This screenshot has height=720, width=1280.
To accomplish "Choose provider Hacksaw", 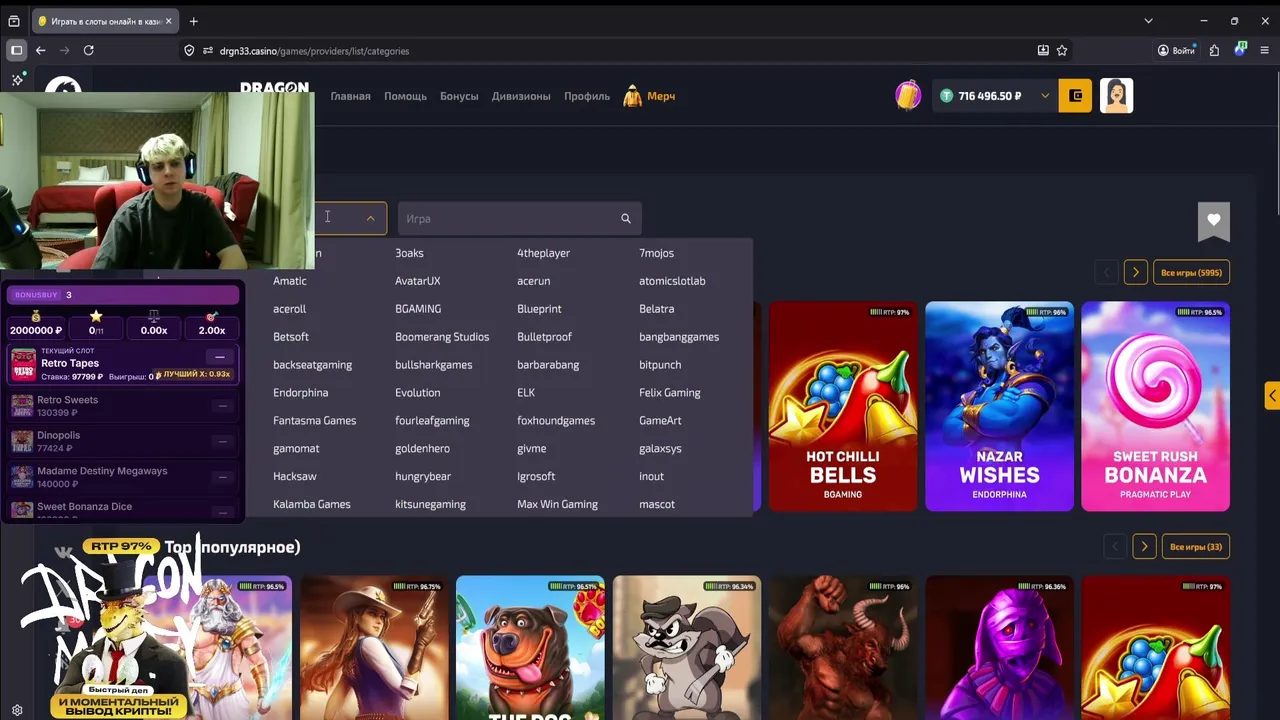I will [x=295, y=477].
